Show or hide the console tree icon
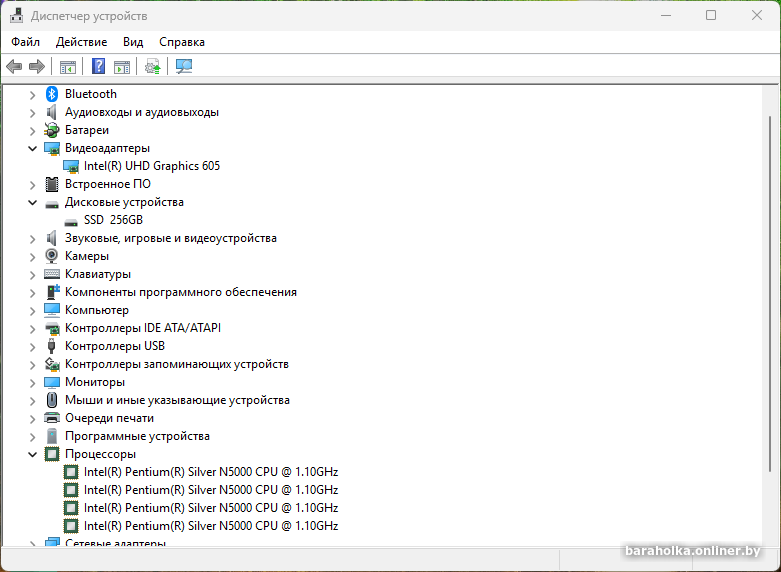 tap(68, 67)
